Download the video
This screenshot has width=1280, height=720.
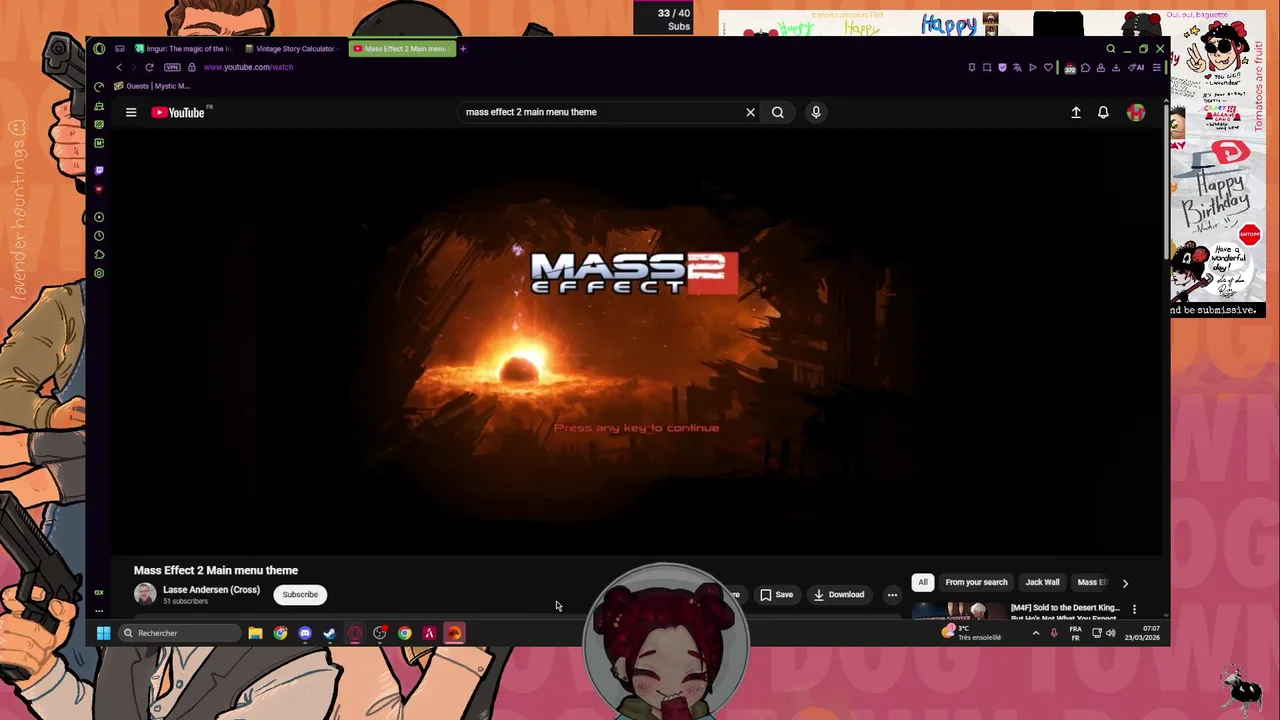tap(838, 594)
